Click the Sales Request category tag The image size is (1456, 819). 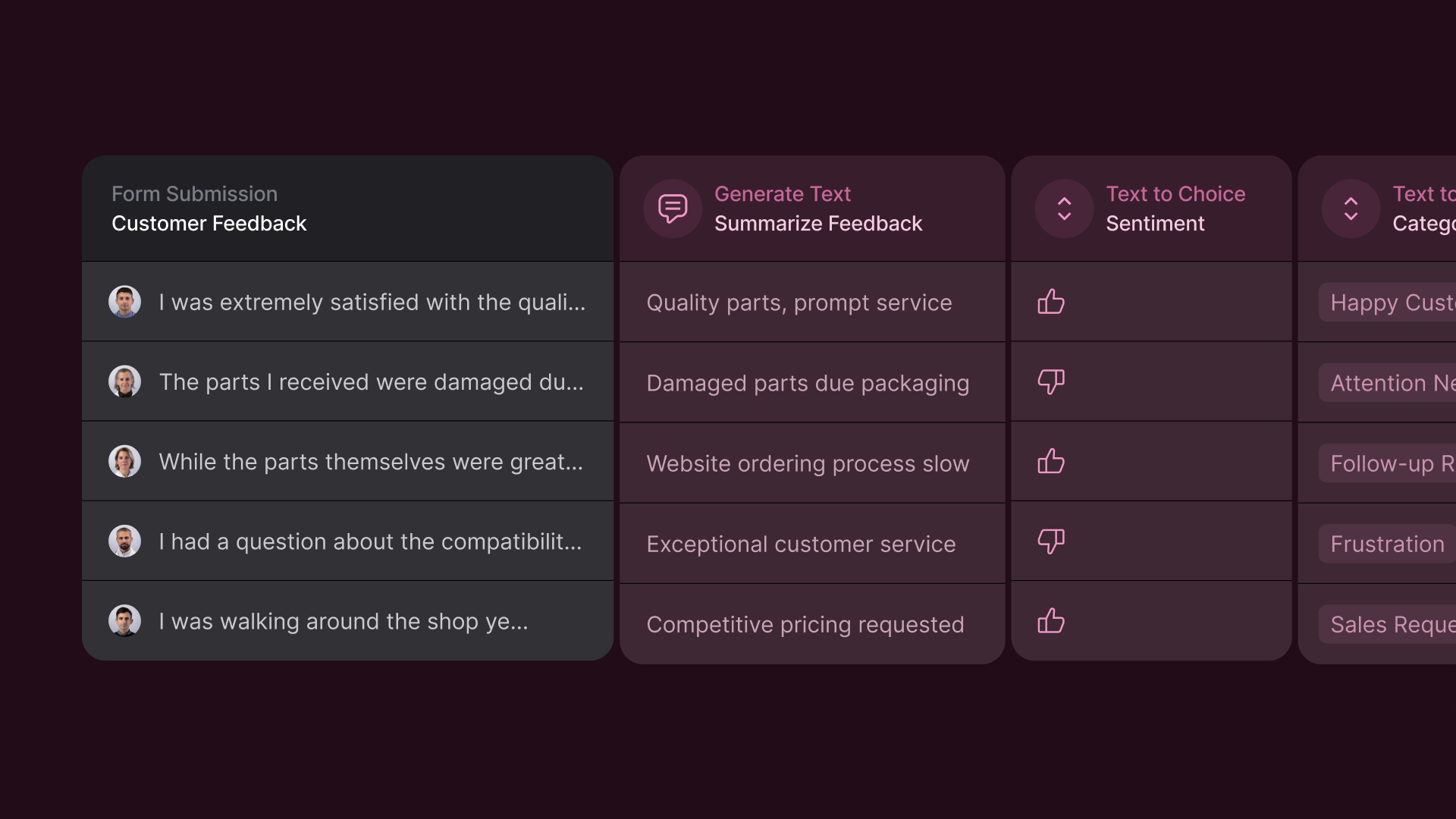pos(1387,624)
